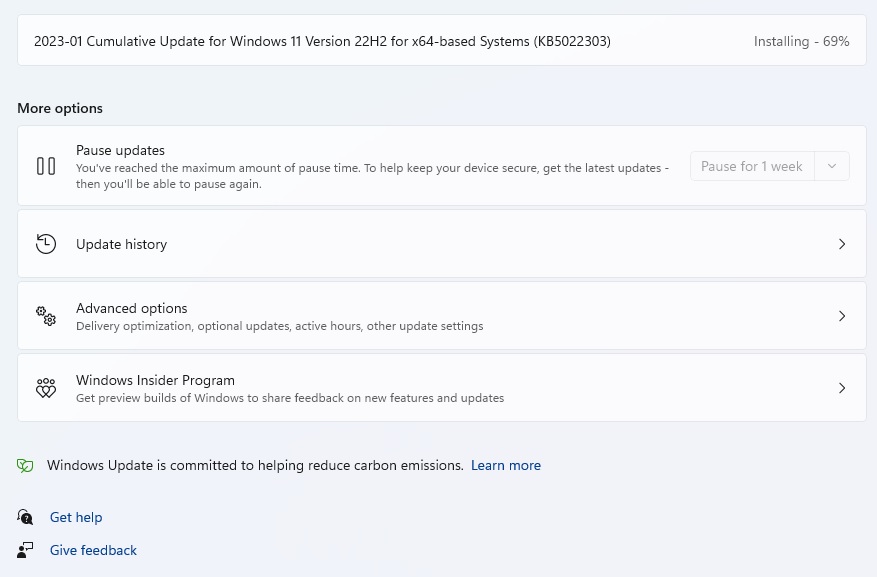Select the Update history row
This screenshot has width=877, height=577.
tap(440, 243)
